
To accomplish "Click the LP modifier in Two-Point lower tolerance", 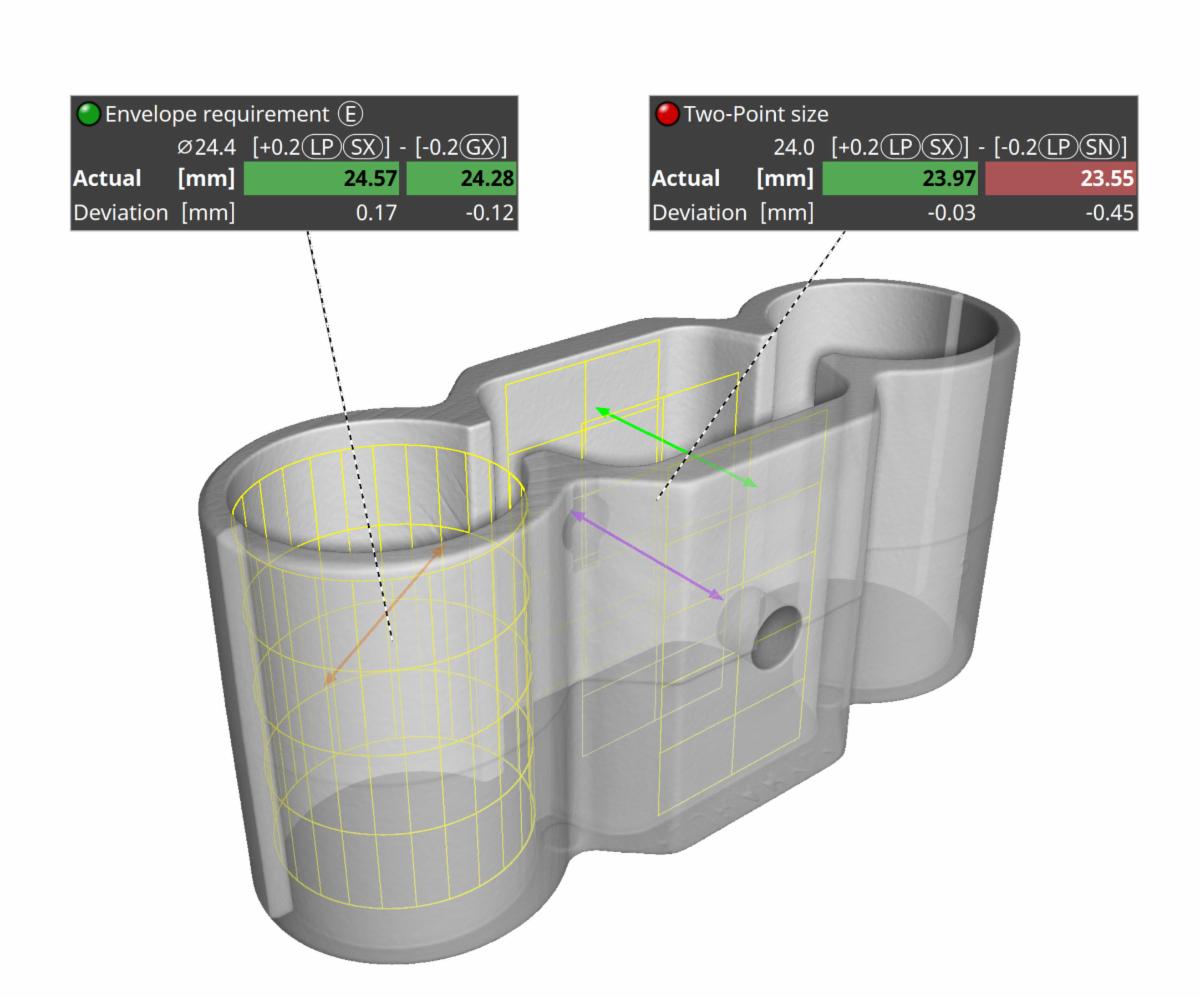I will click(1058, 148).
